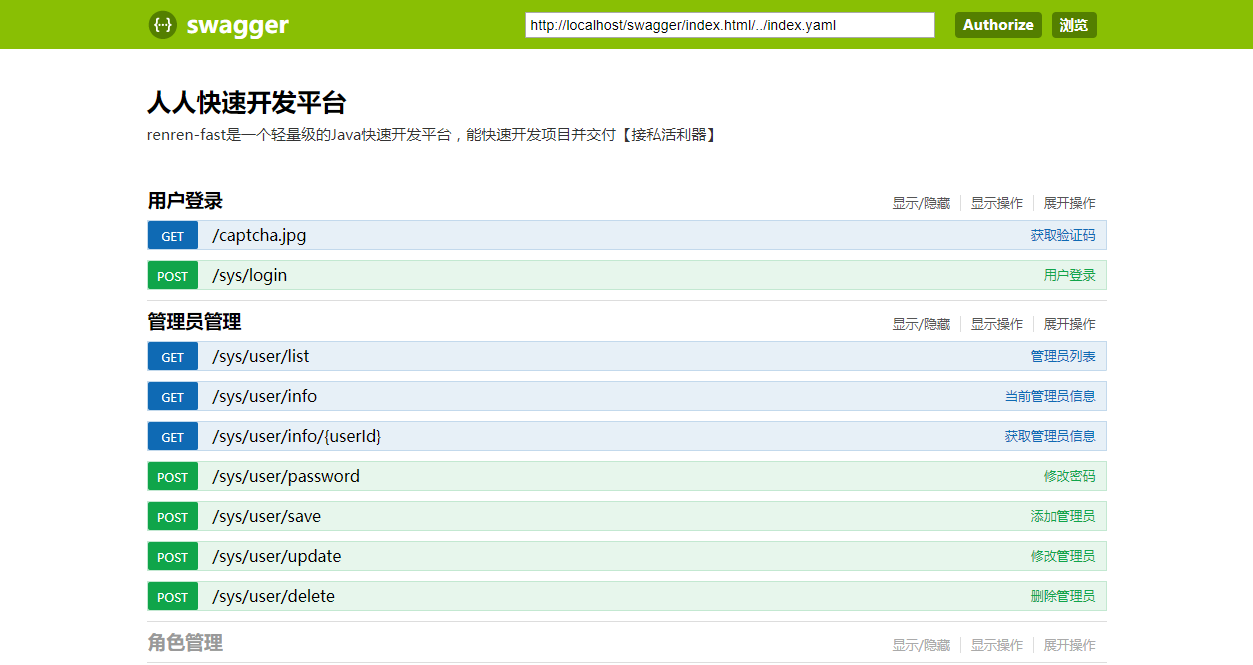Click the 浏览 button in header
Image resolution: width=1253 pixels, height=665 pixels.
tap(1074, 25)
